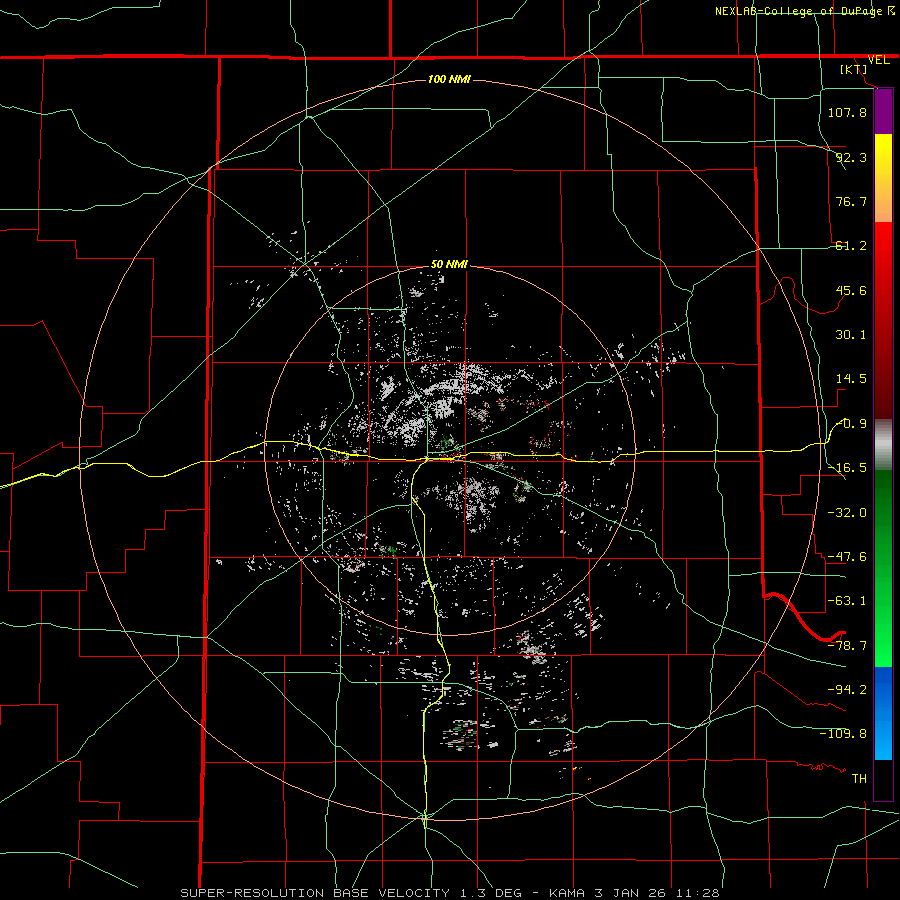The width and height of the screenshot is (900, 900).
Task: Click the 61.2 legend value
Action: 851,246
